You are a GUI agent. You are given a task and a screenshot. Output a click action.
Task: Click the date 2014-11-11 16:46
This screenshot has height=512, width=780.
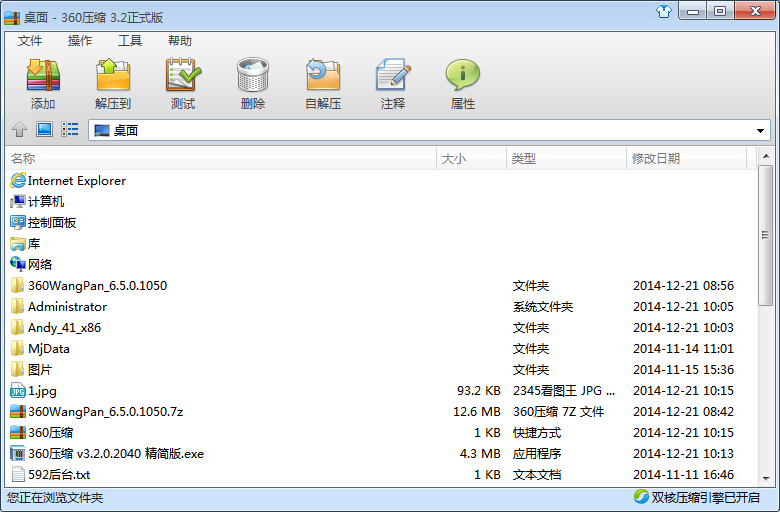click(683, 474)
